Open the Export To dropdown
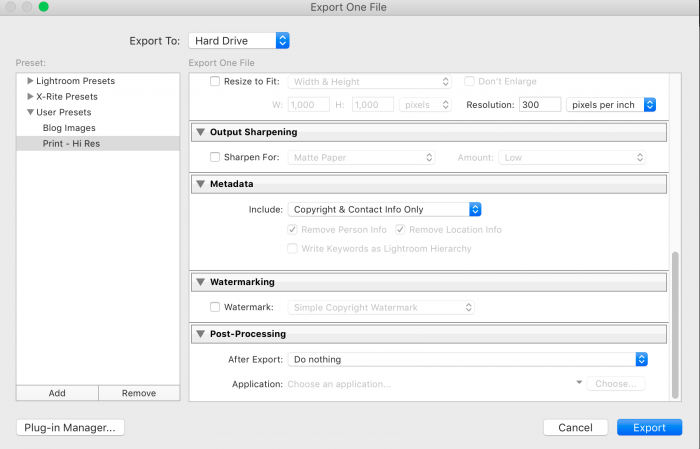The image size is (700, 449). (239, 41)
